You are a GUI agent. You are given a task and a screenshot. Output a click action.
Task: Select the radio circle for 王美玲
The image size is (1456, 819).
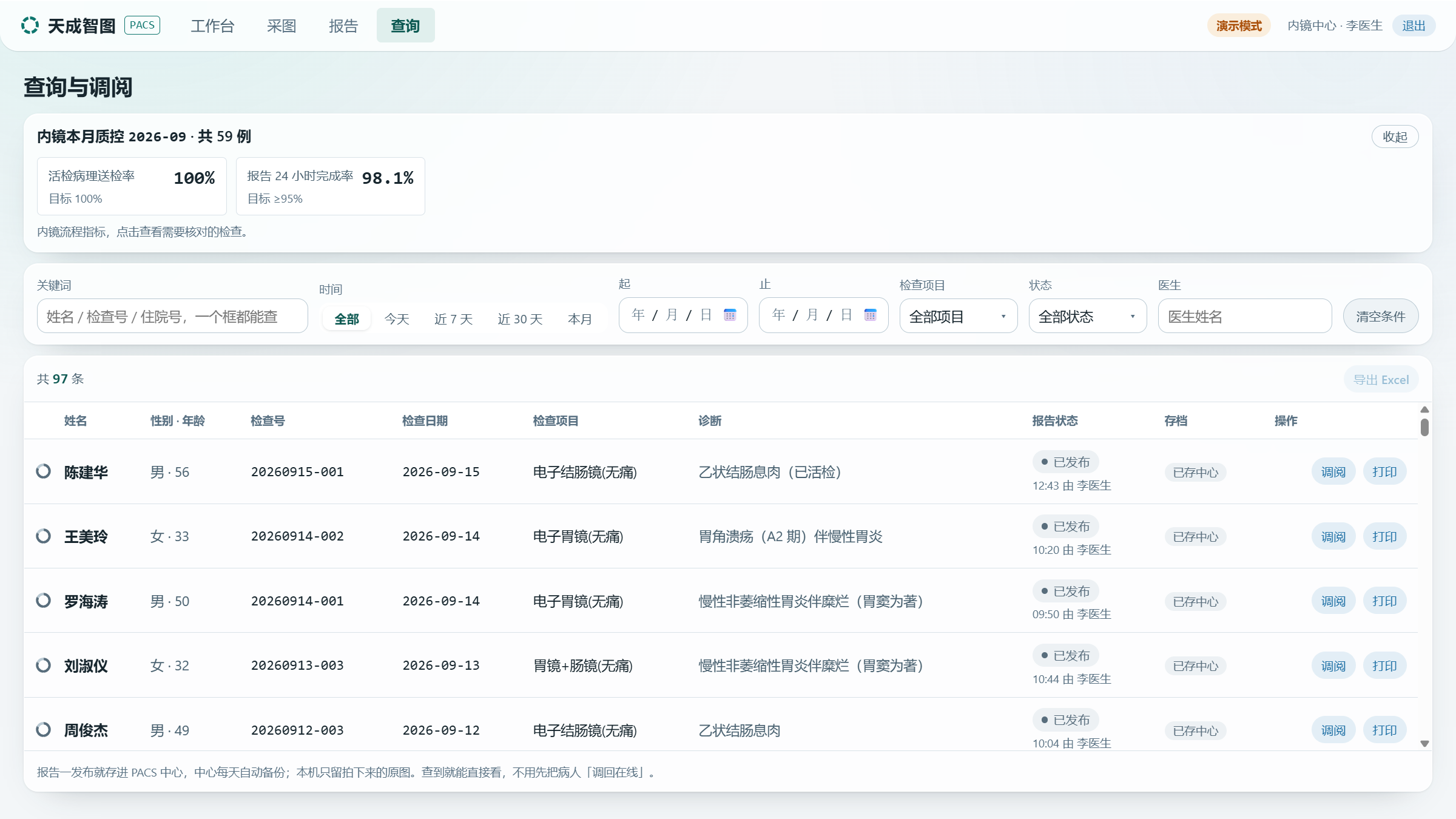click(x=43, y=536)
